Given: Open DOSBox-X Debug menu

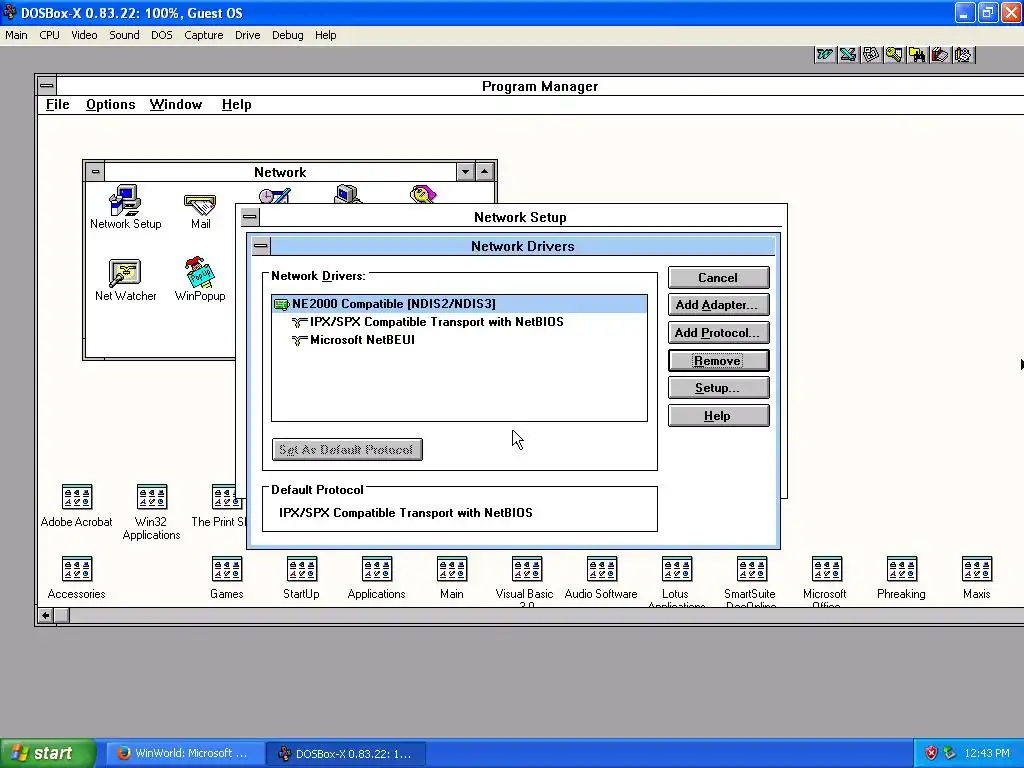Looking at the screenshot, I should (287, 35).
